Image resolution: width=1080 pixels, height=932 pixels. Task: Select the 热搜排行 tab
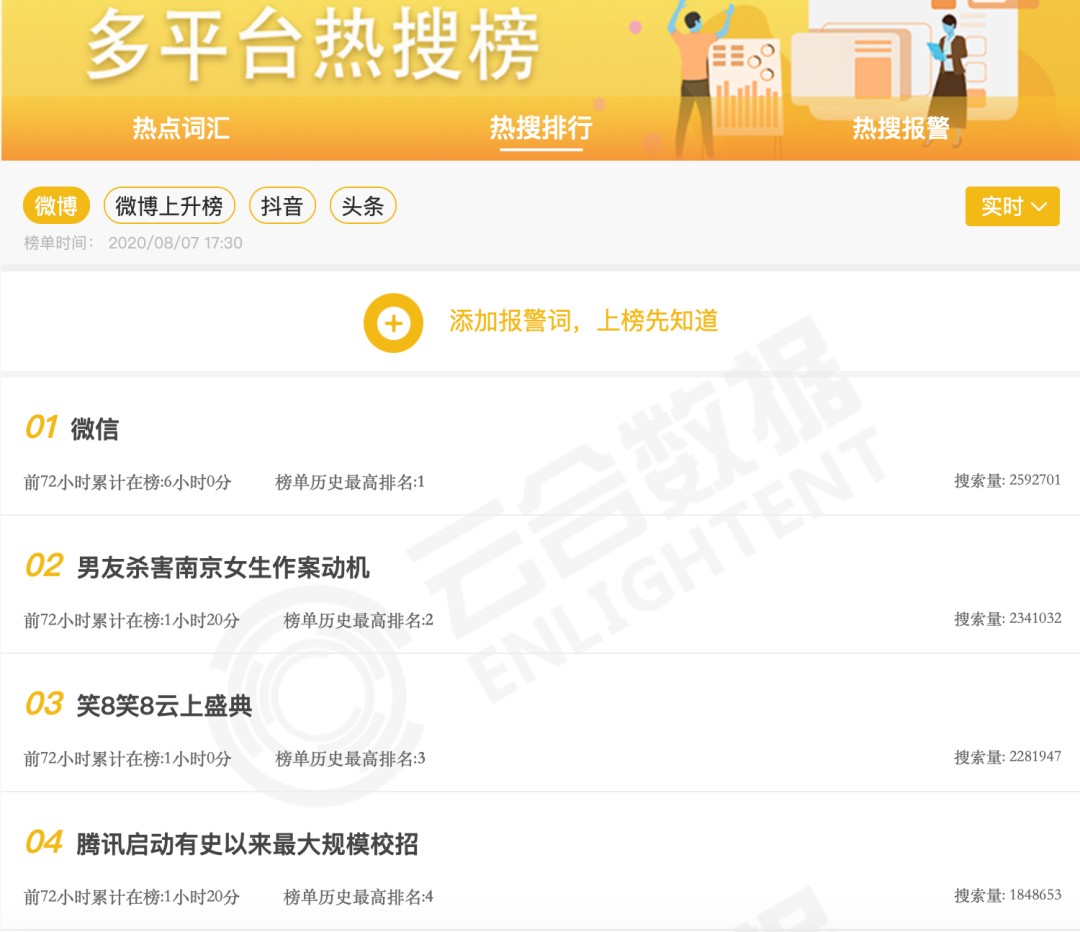(541, 128)
